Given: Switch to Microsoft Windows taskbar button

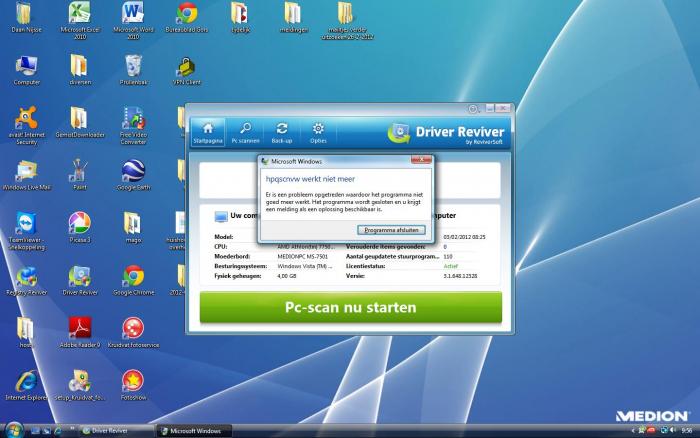Looking at the screenshot, I should click(195, 431).
